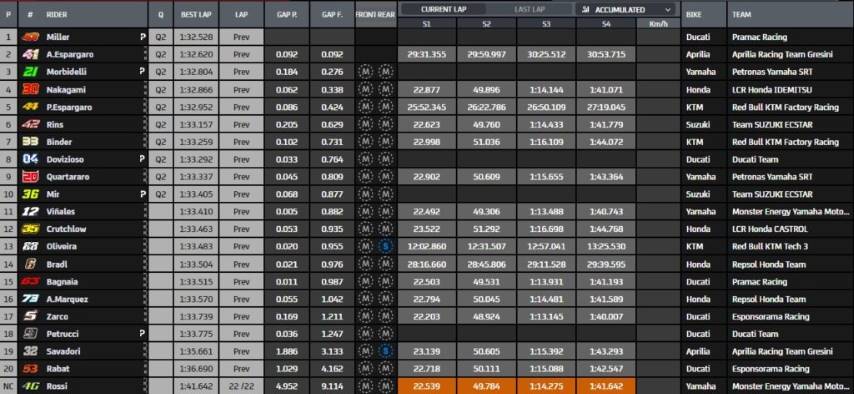
Task: Click the Km/h column header
Action: point(658,23)
